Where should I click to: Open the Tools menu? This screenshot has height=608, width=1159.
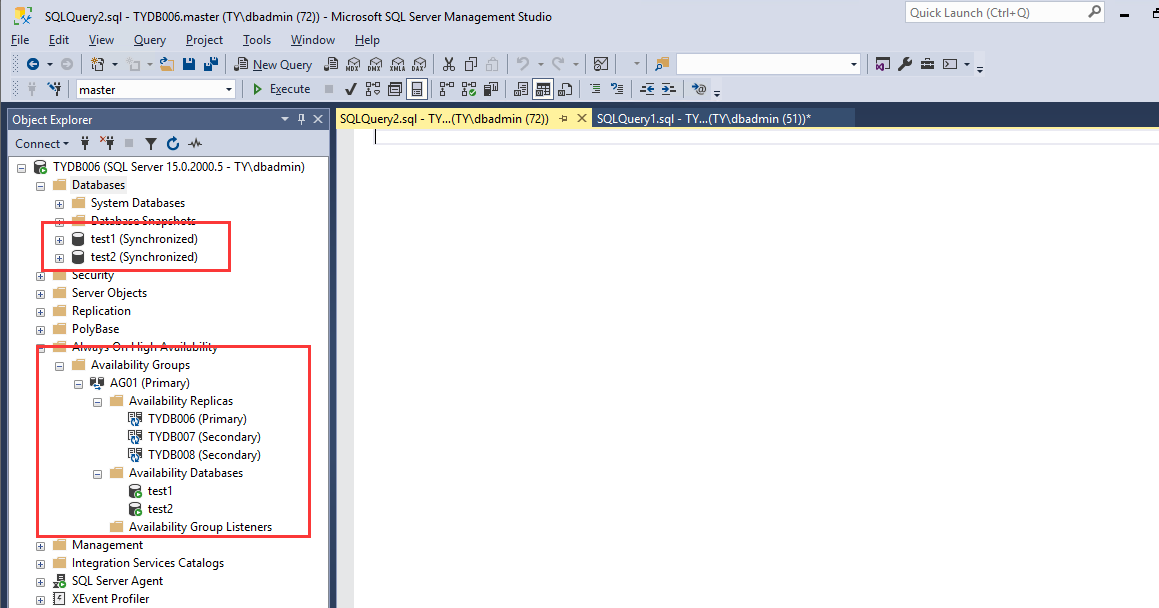pyautogui.click(x=256, y=40)
